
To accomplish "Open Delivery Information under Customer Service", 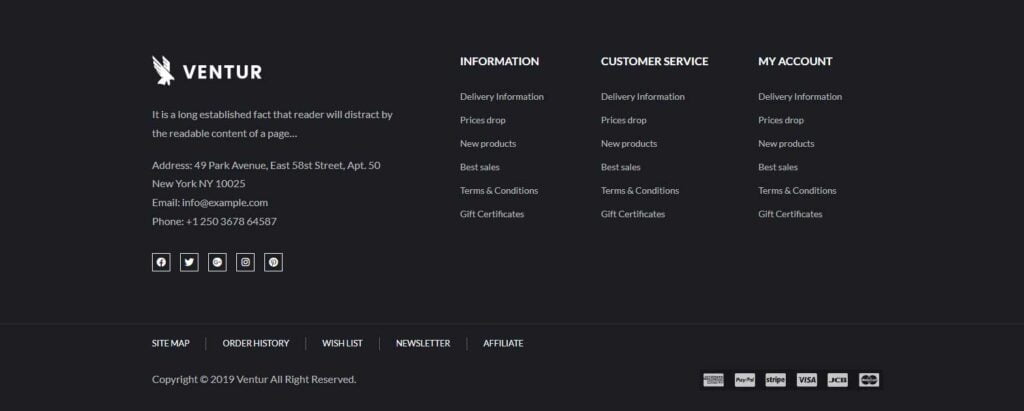I will click(x=643, y=97).
